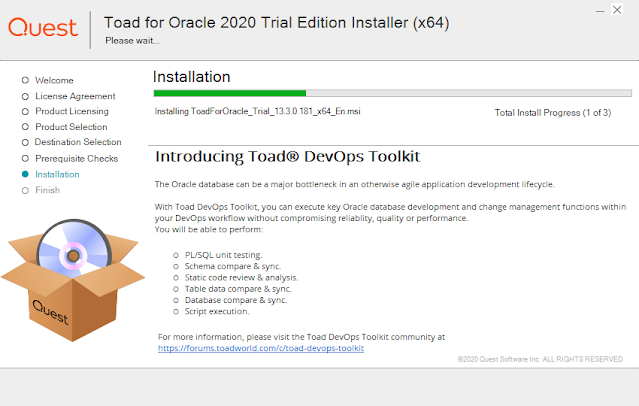Click 'Total Install Progress (1 of 3)' text
This screenshot has height=406, width=639.
click(553, 113)
